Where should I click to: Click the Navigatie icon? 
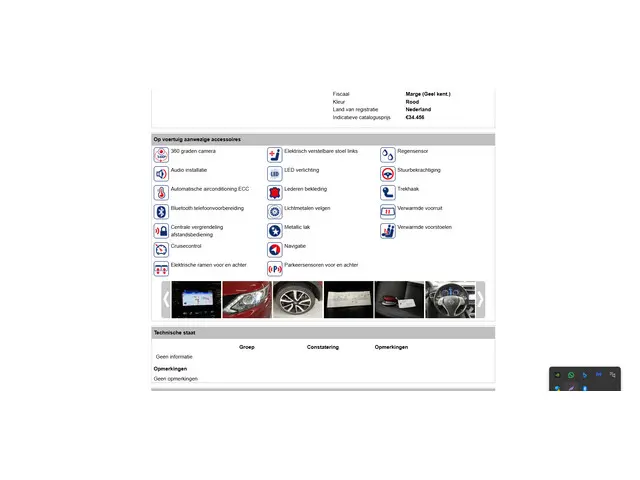[274, 250]
